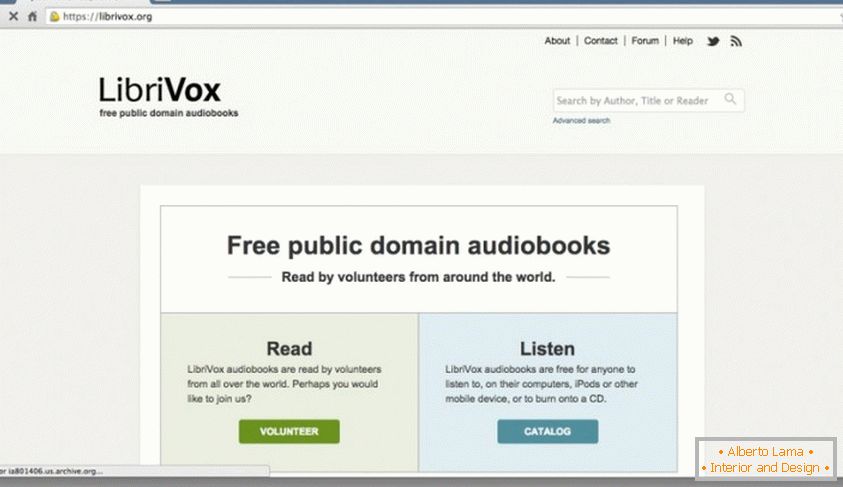The height and width of the screenshot is (487, 843).
Task: Select the Read heading
Action: [x=289, y=348]
